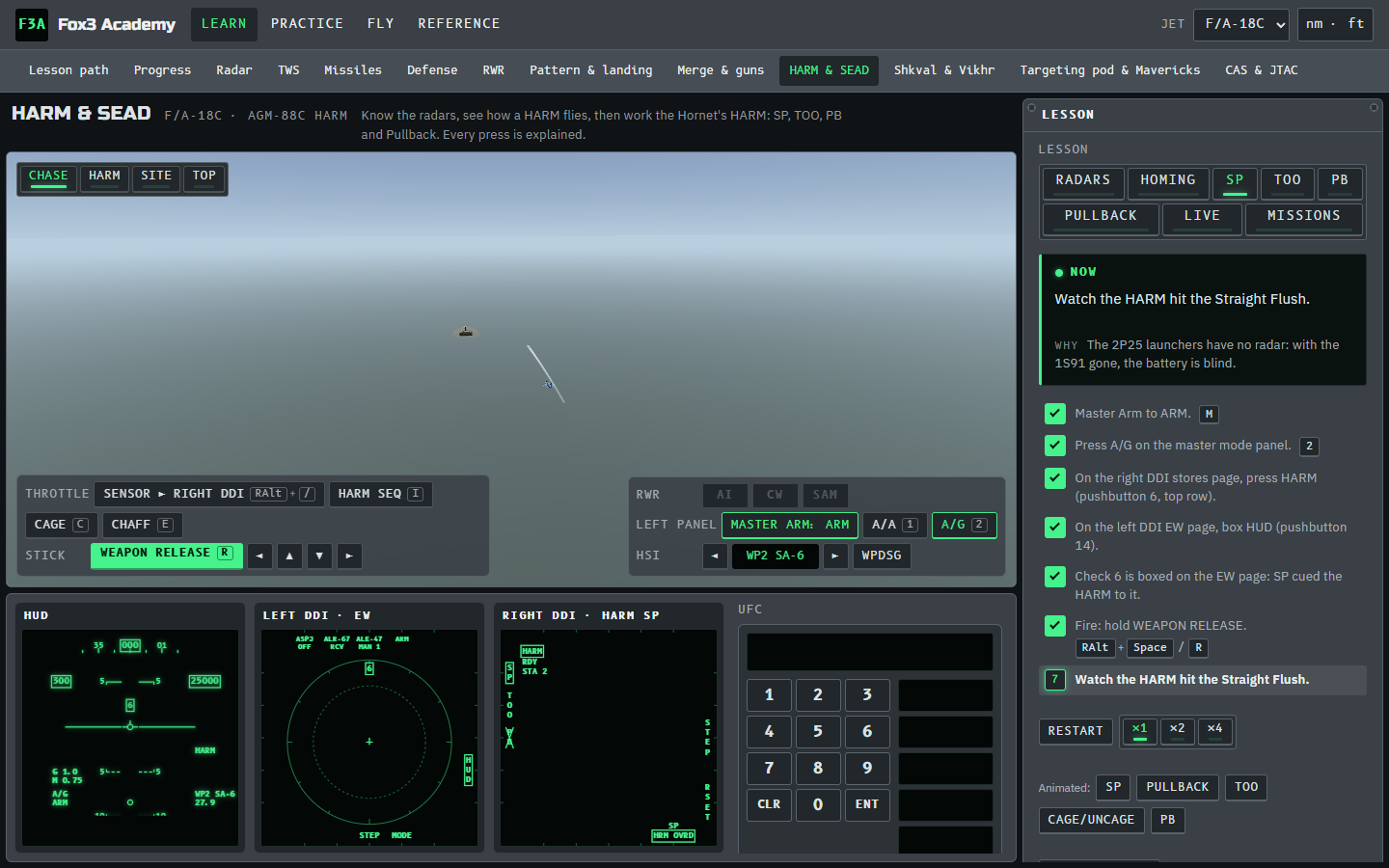This screenshot has width=1389, height=868.
Task: Click the MASTER ARM: ARM button
Action: 790,525
